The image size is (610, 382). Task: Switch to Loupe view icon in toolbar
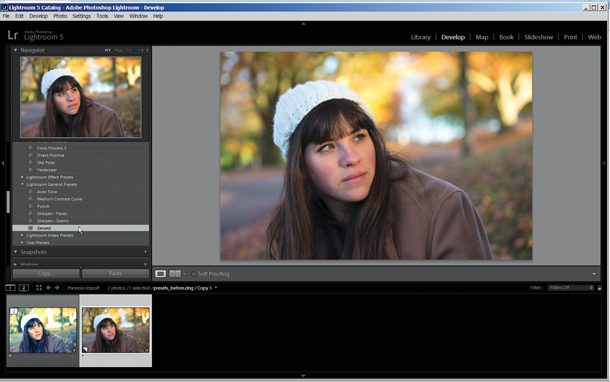pyautogui.click(x=160, y=274)
